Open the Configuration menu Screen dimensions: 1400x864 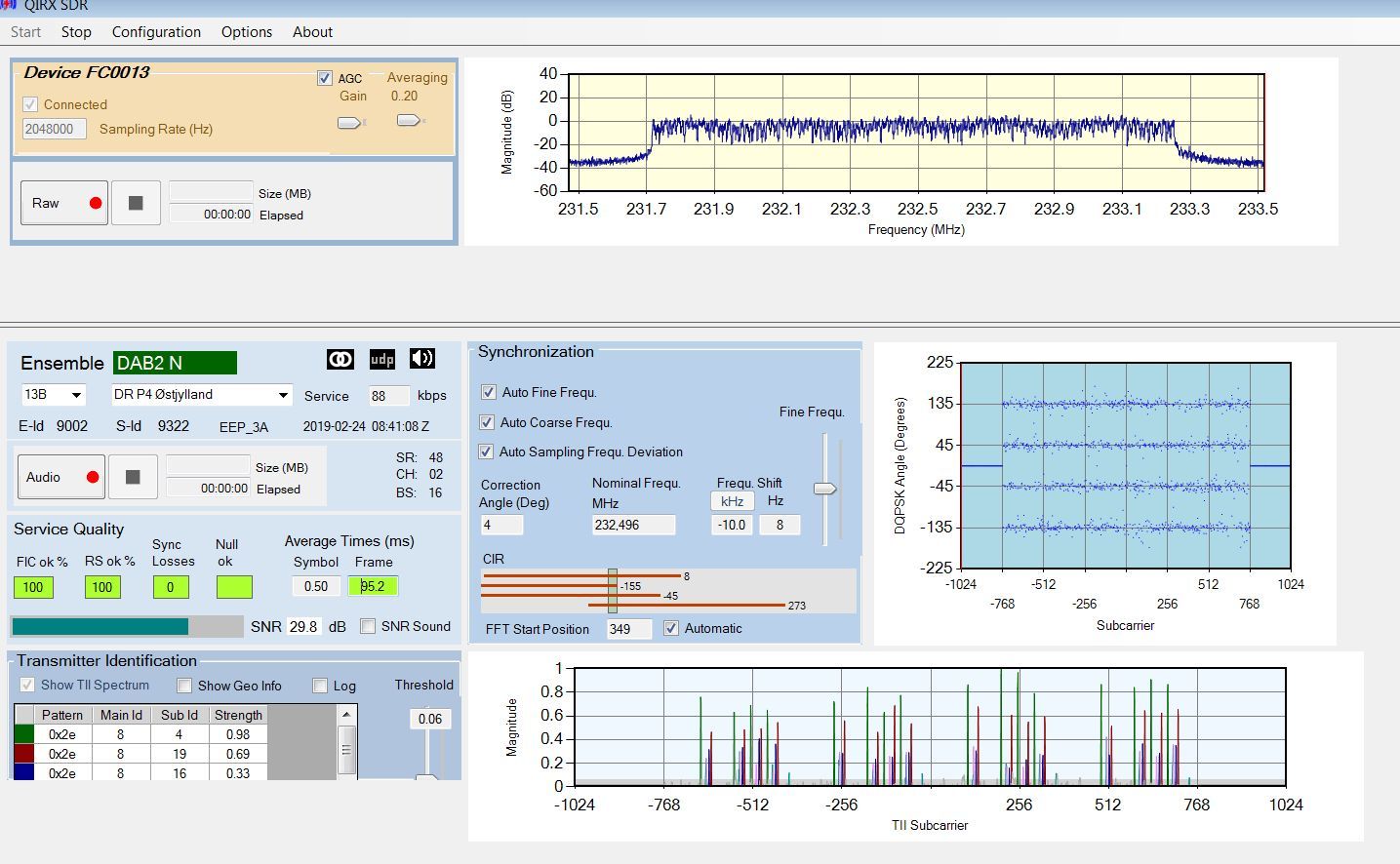(x=156, y=32)
